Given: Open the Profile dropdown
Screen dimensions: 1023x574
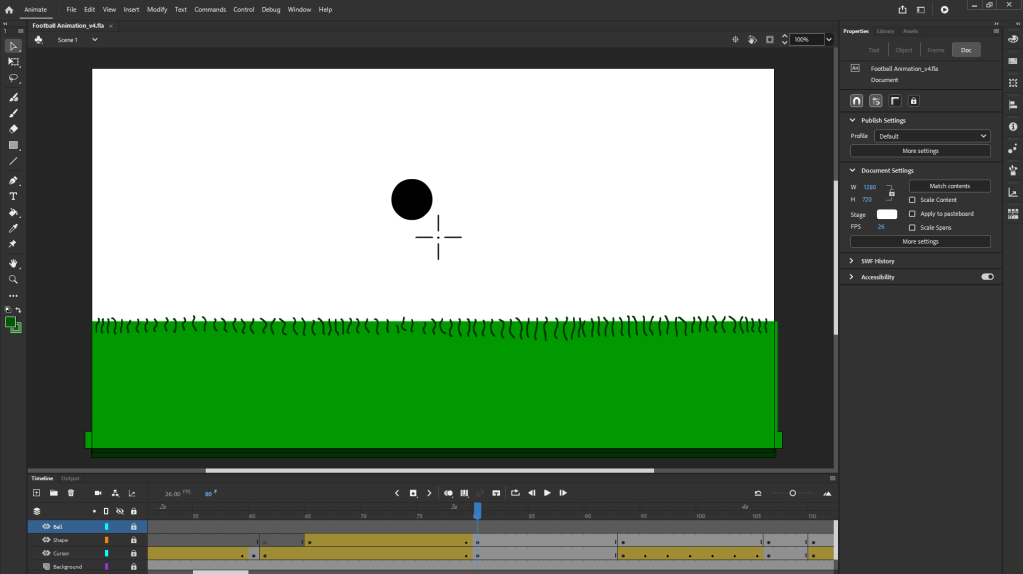Looking at the screenshot, I should (x=932, y=136).
